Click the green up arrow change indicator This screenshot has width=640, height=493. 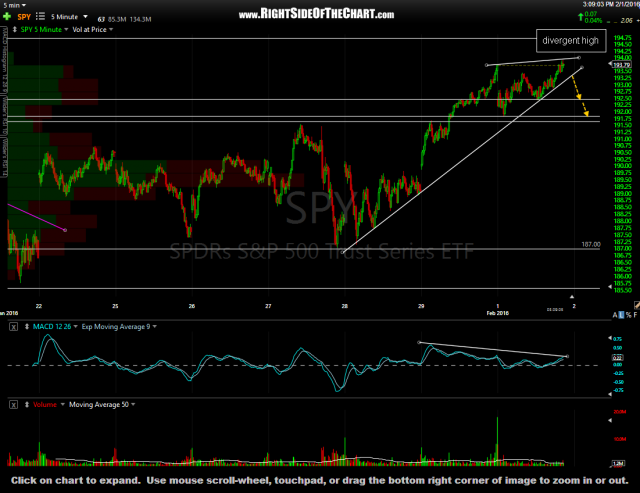click(x=580, y=17)
